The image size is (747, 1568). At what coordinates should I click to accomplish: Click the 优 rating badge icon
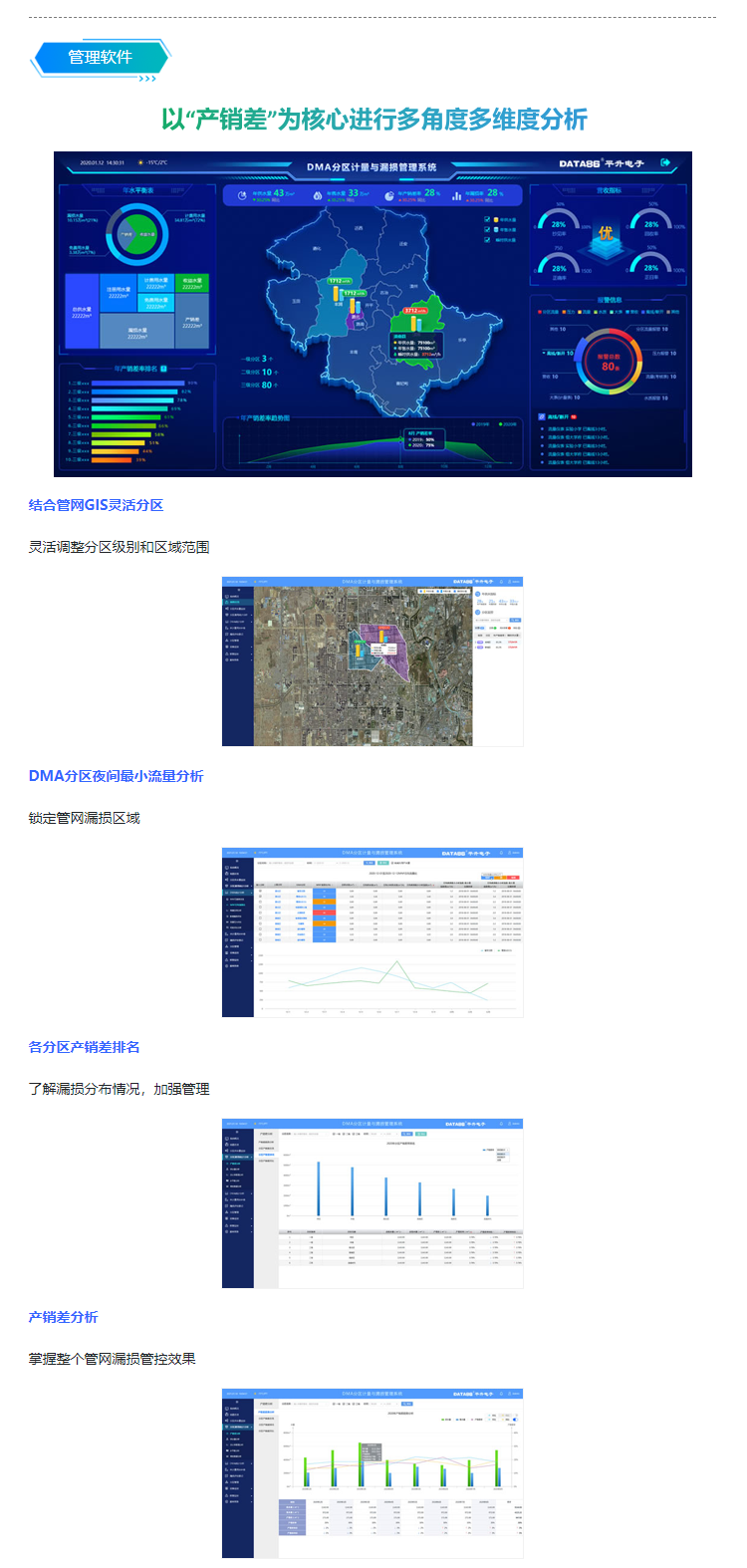point(606,233)
